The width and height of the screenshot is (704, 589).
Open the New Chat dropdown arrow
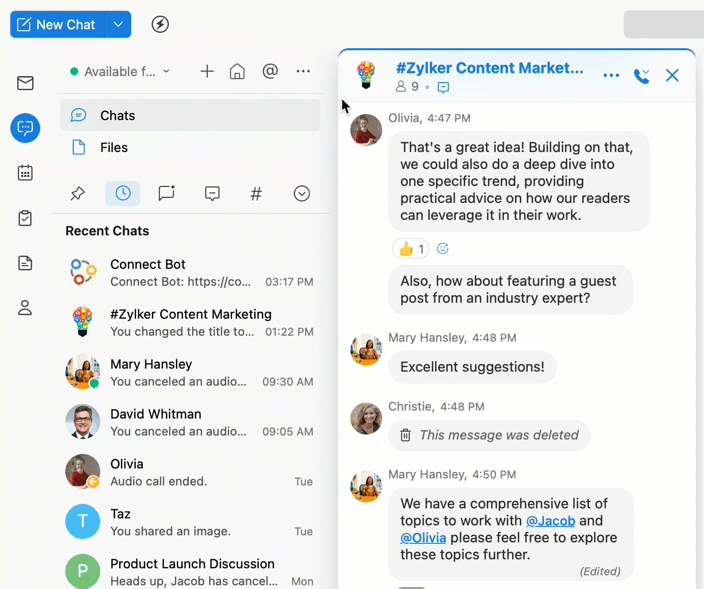tap(118, 24)
